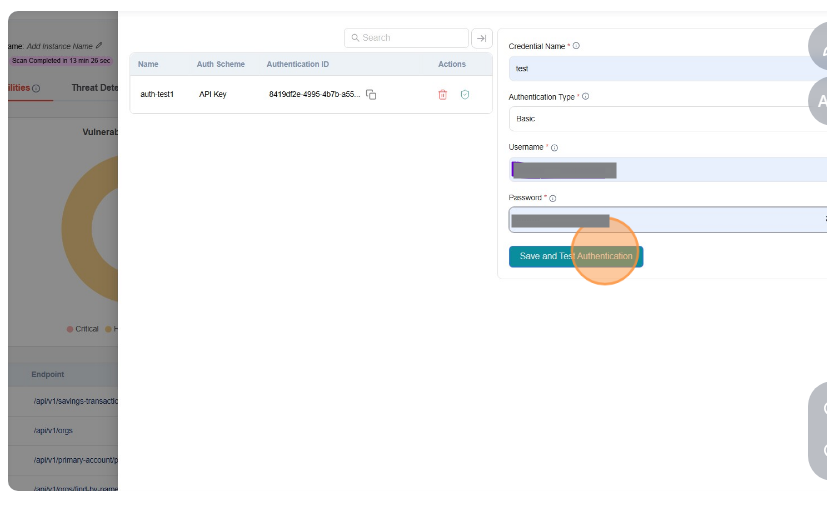Click the Username info icon
The height and width of the screenshot is (506, 827).
pos(554,148)
